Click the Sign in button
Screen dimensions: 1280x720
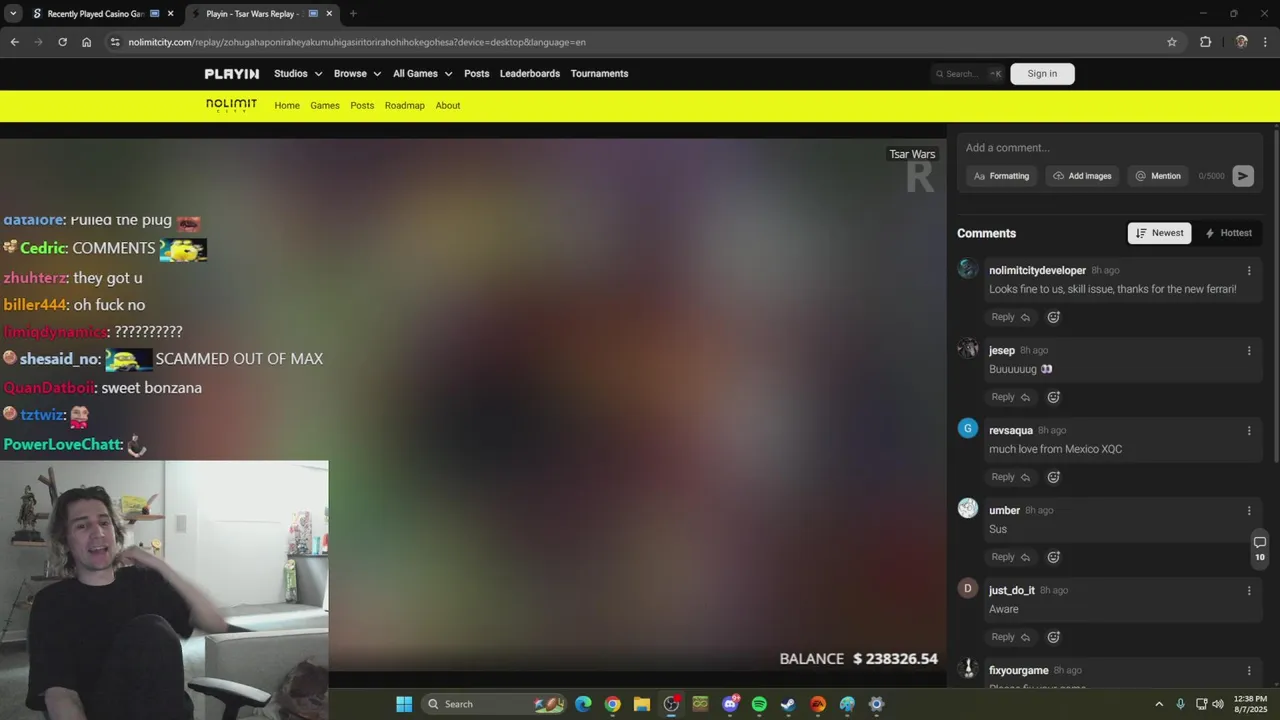coord(1042,74)
